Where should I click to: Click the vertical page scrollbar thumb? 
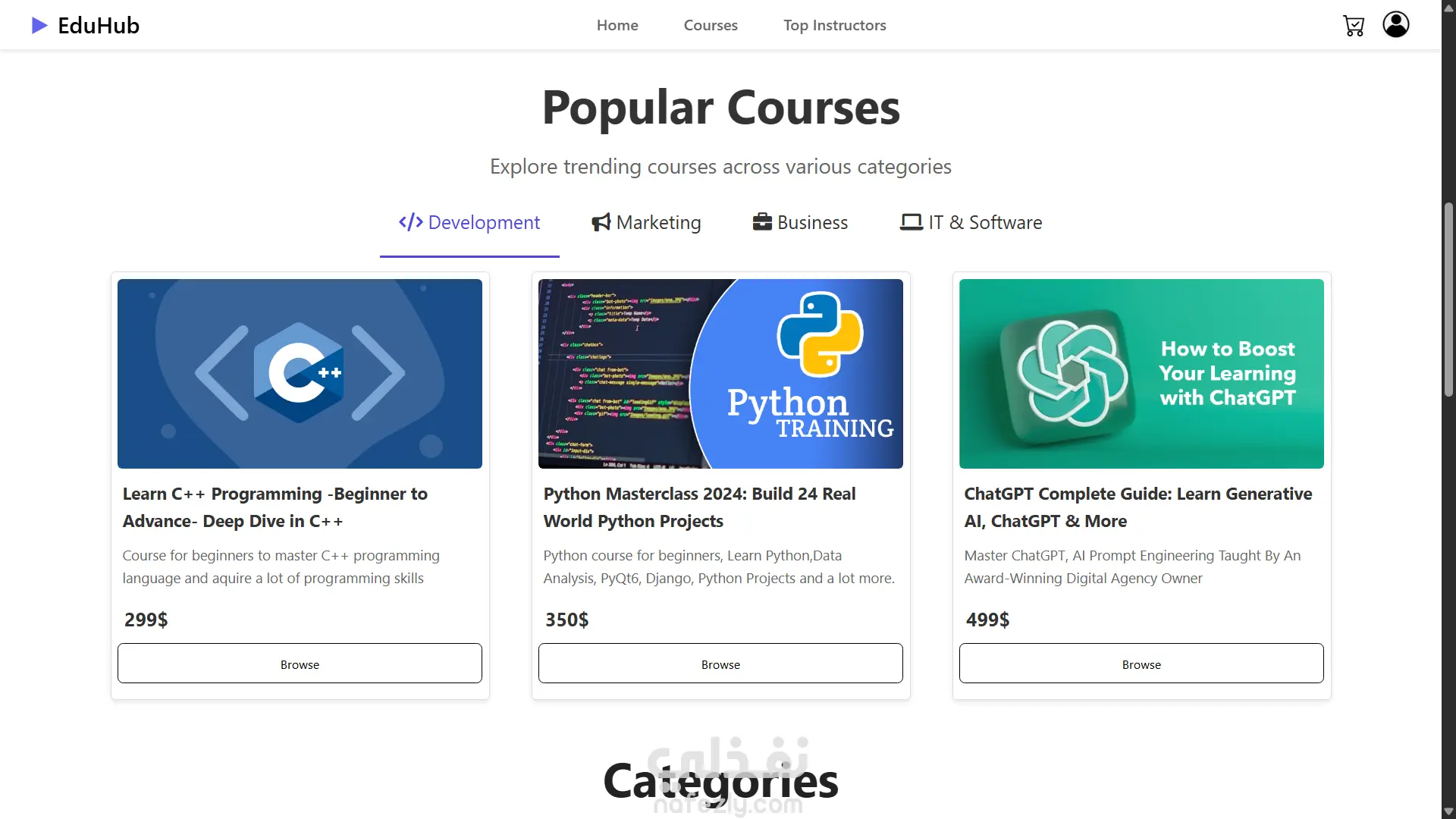[1448, 300]
